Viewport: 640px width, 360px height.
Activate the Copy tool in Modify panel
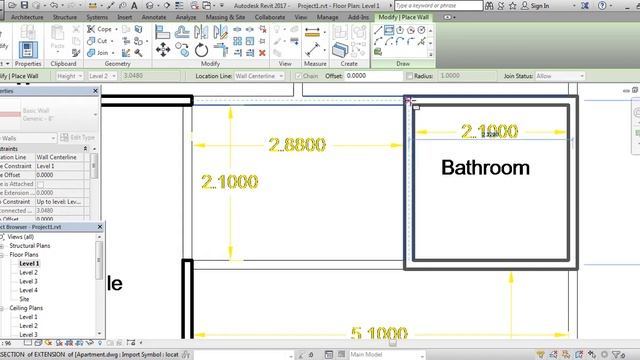click(182, 50)
